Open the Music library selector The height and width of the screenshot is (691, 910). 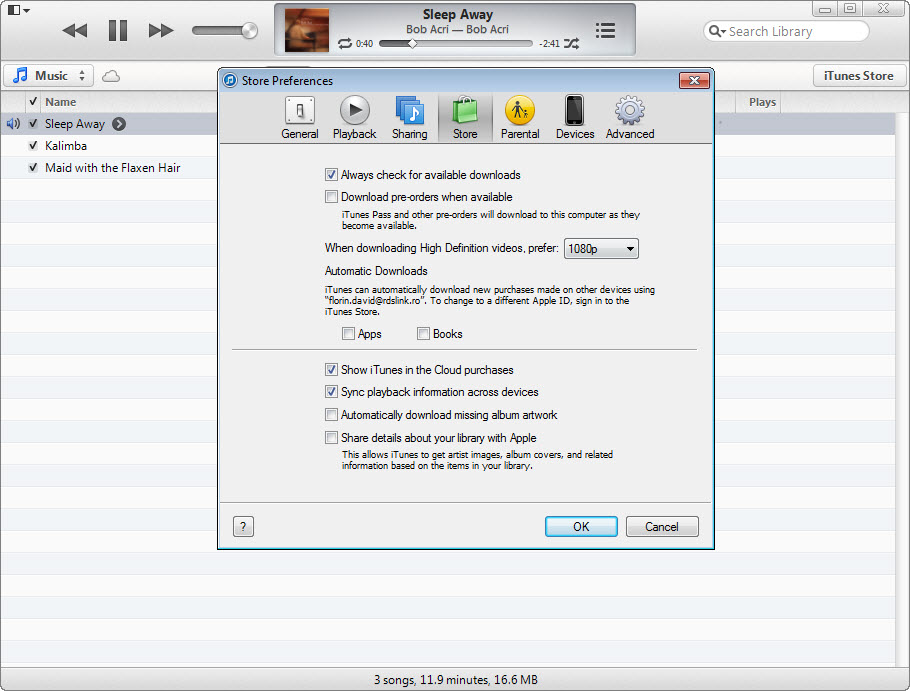[49, 75]
